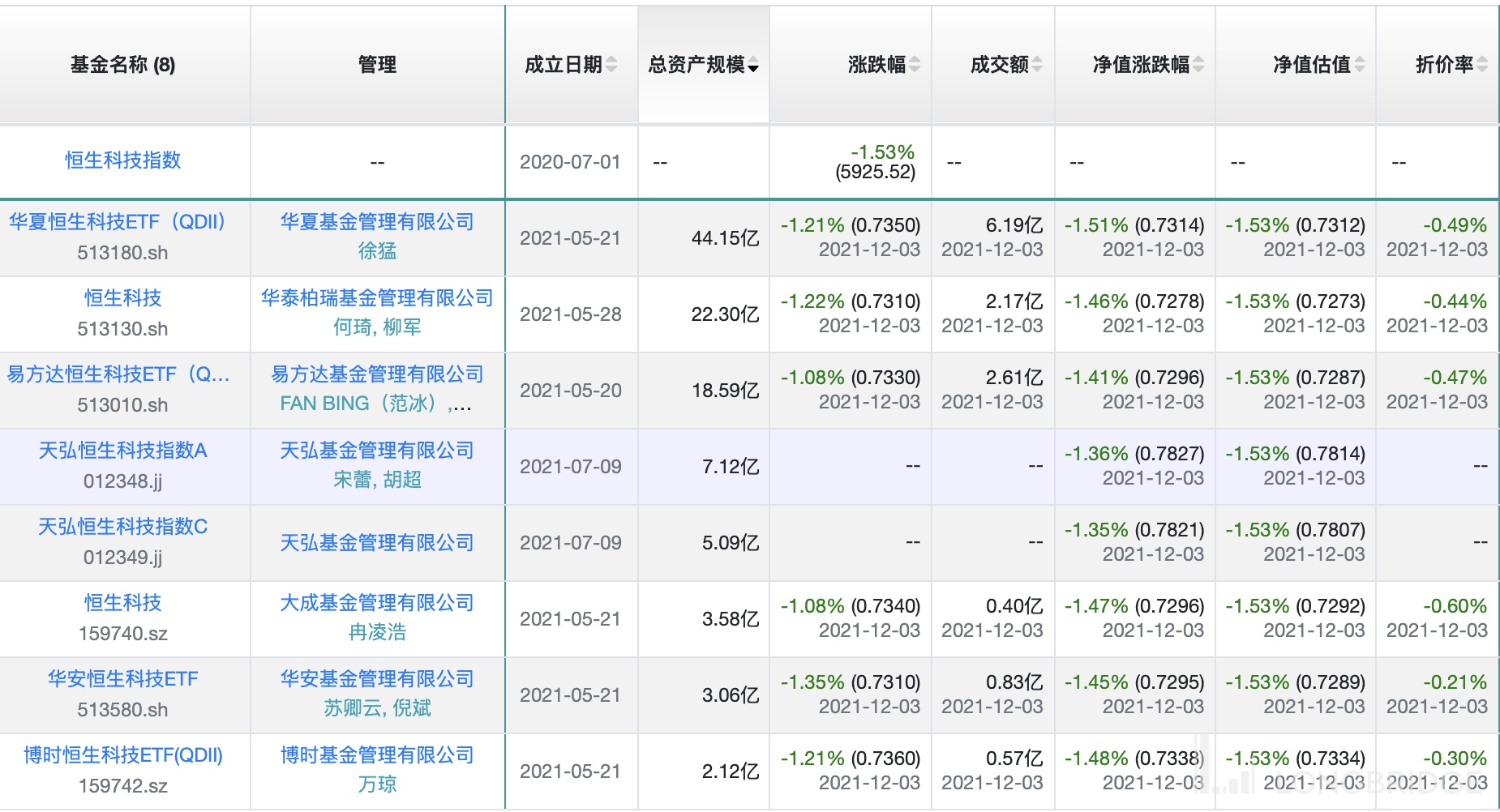Sort by 成立日期 column arrows
The image size is (1500, 812).
pyautogui.click(x=611, y=65)
